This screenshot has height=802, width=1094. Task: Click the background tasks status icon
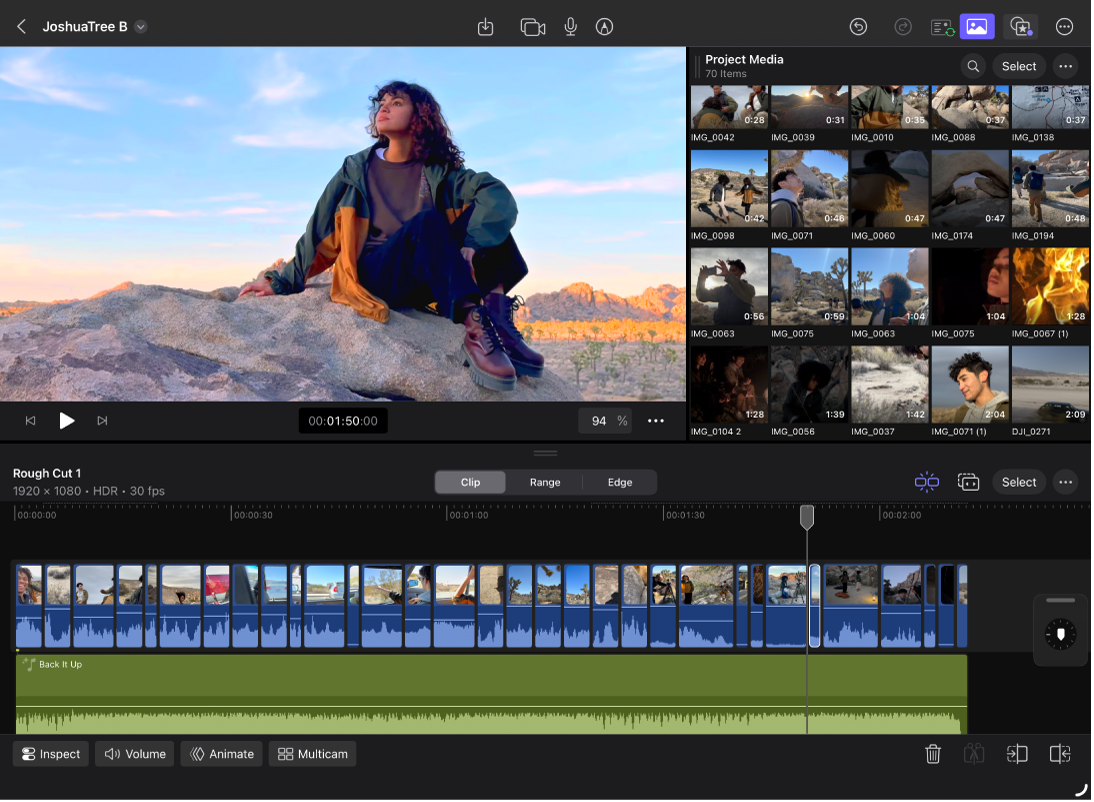point(941,27)
